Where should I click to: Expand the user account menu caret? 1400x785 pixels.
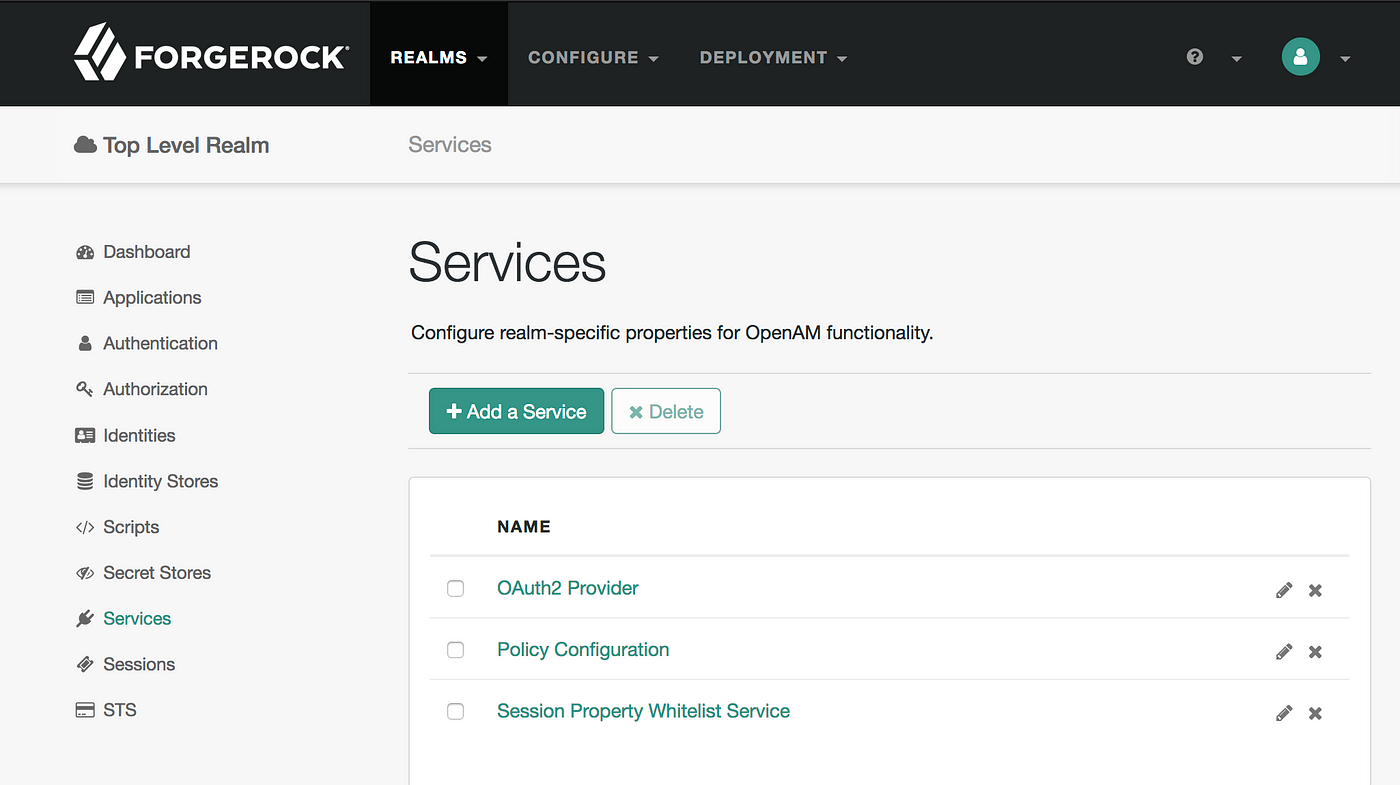(x=1344, y=58)
